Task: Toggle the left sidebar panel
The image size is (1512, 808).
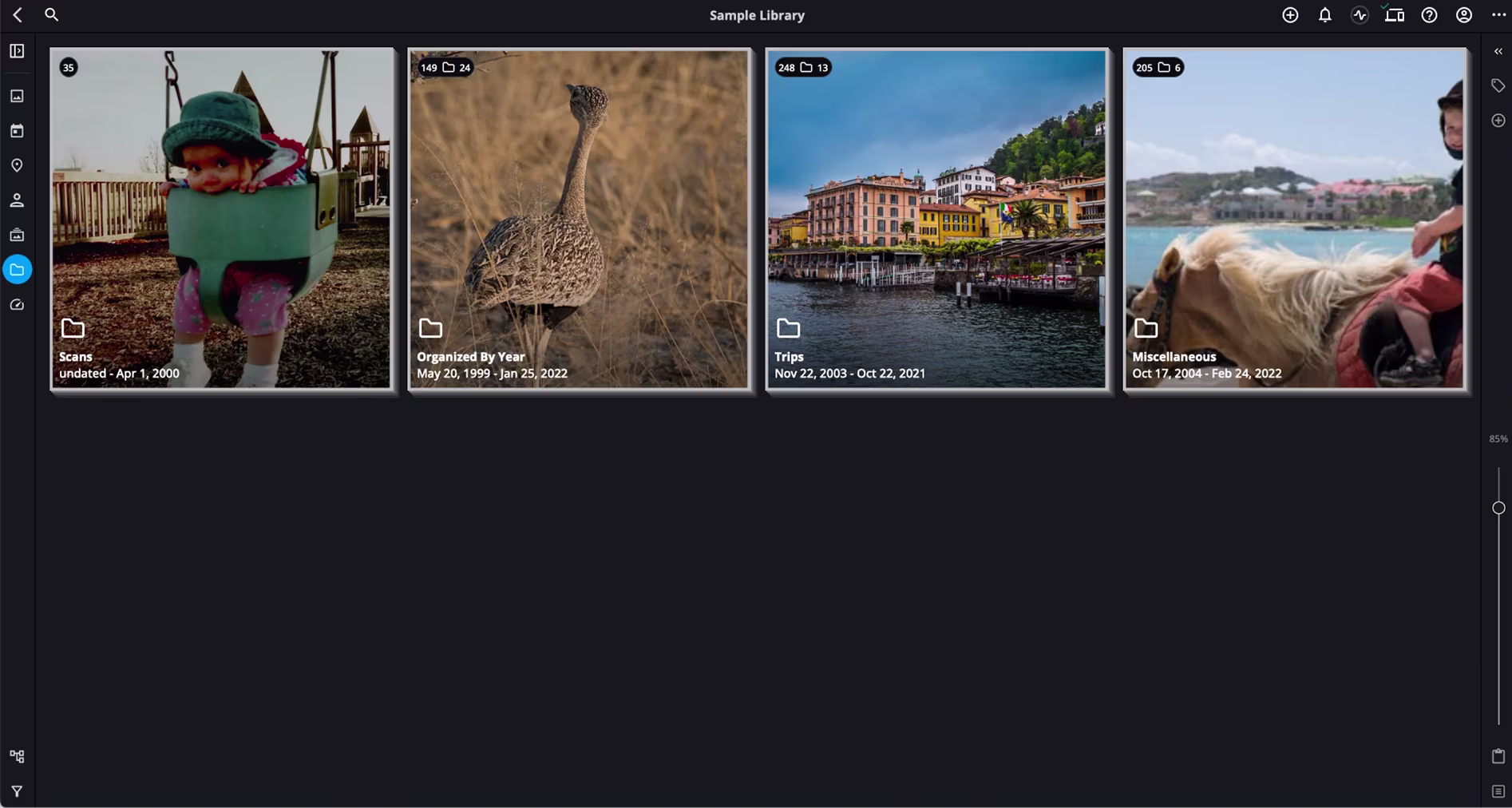Action: click(17, 51)
